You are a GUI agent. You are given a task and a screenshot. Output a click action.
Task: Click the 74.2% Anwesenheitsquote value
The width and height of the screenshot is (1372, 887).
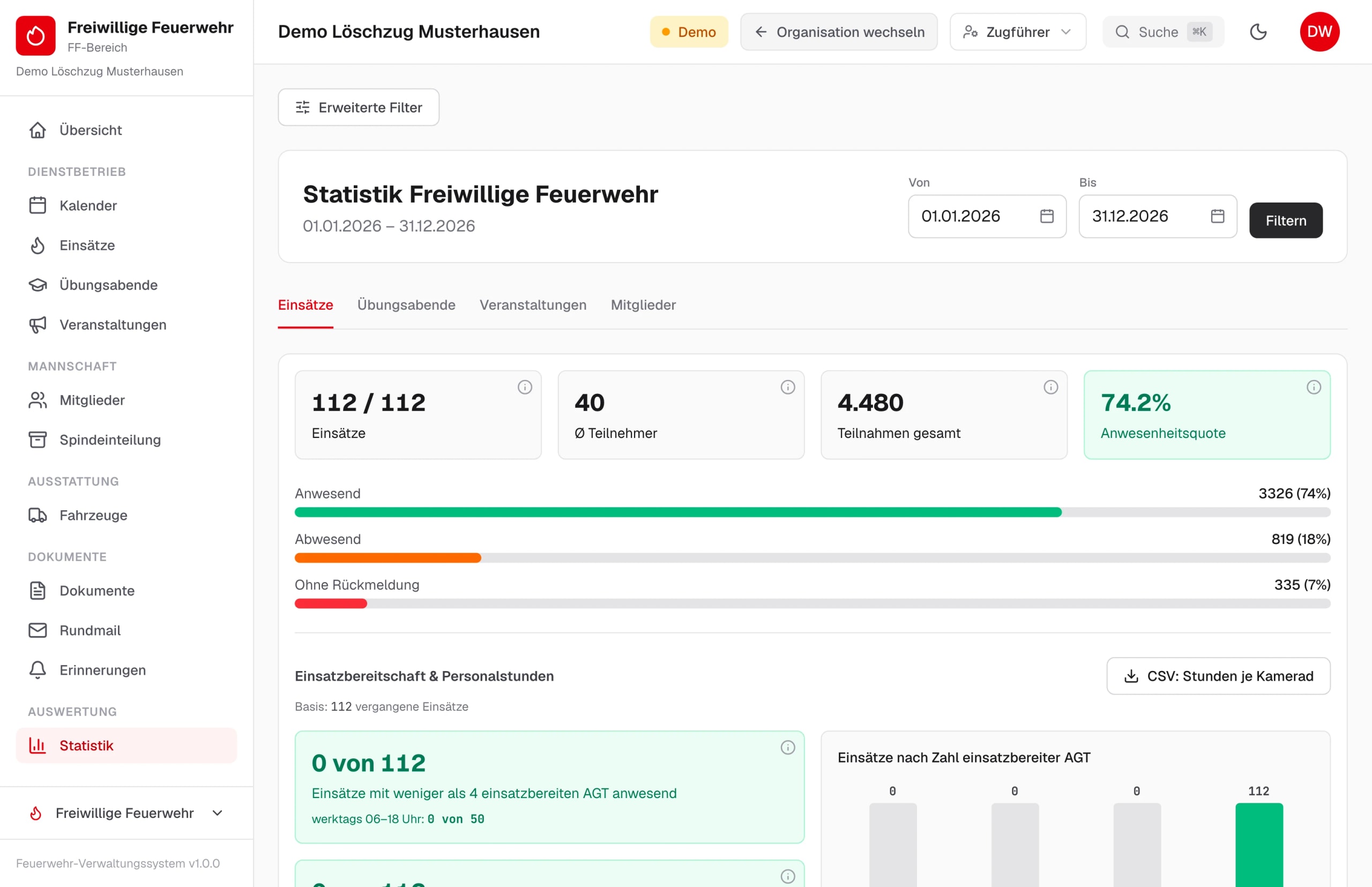1136,402
